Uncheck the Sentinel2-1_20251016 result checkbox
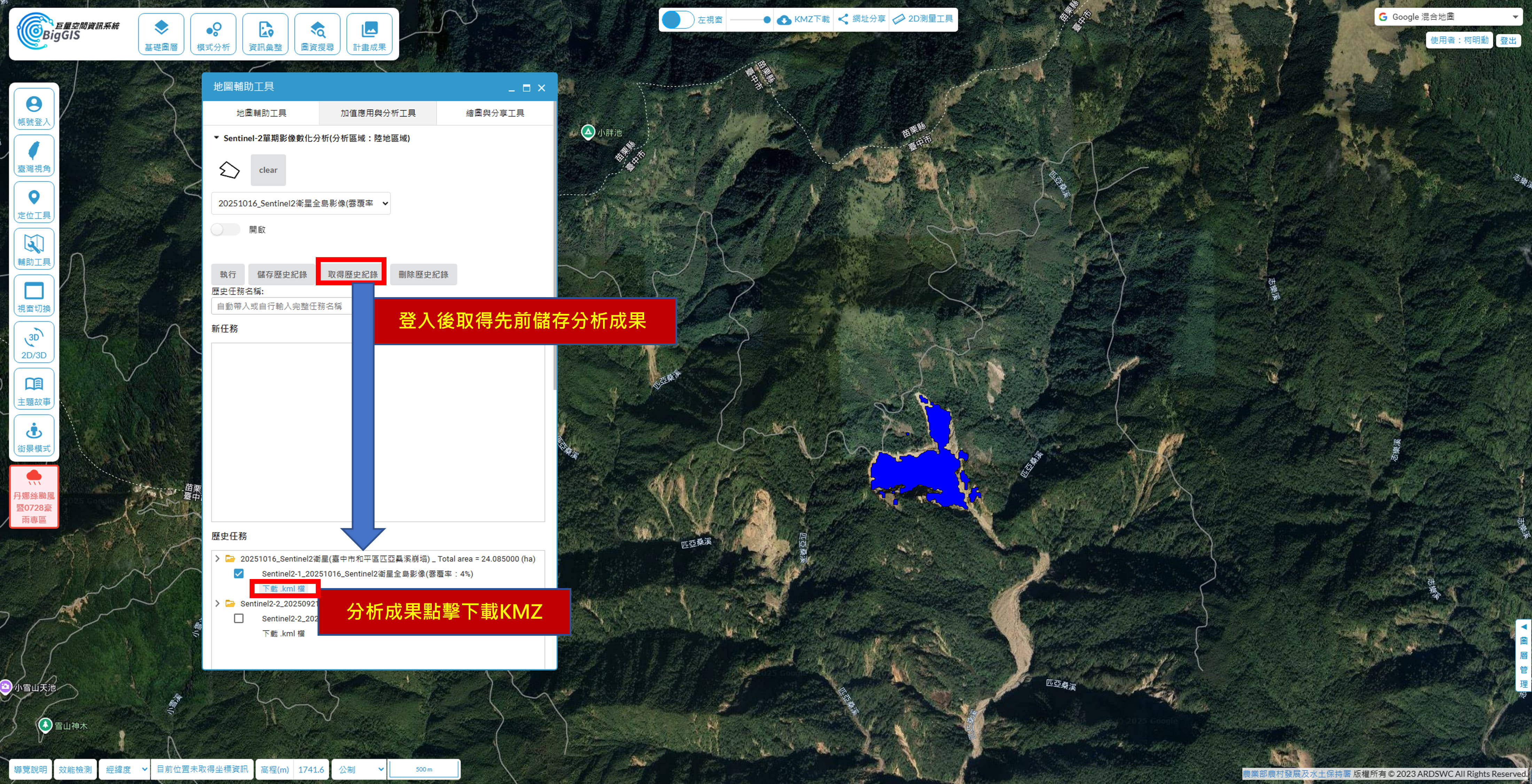1532x784 pixels. pyautogui.click(x=239, y=573)
